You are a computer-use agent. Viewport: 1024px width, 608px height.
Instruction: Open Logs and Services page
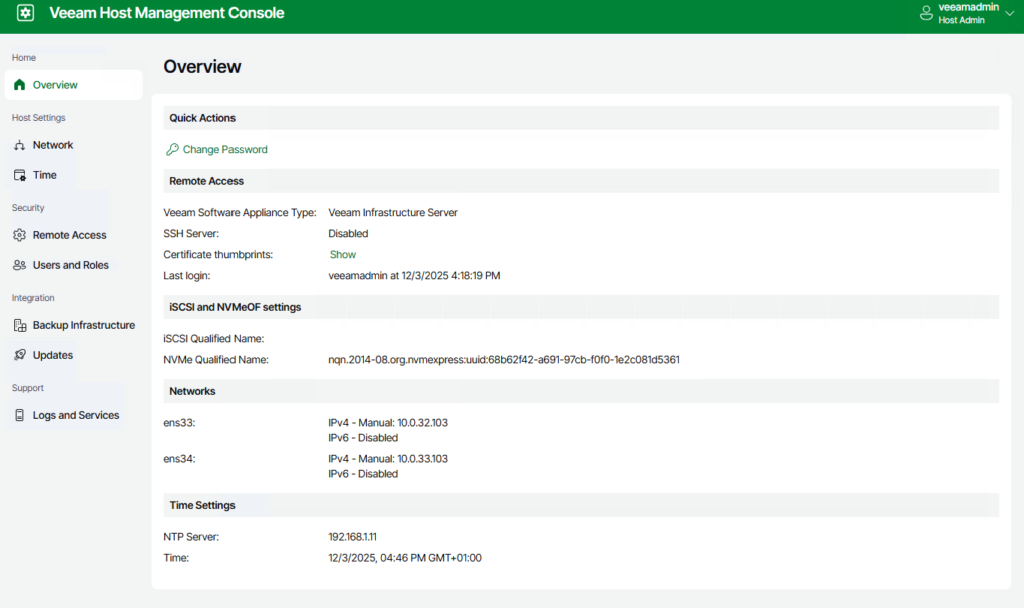[74, 415]
